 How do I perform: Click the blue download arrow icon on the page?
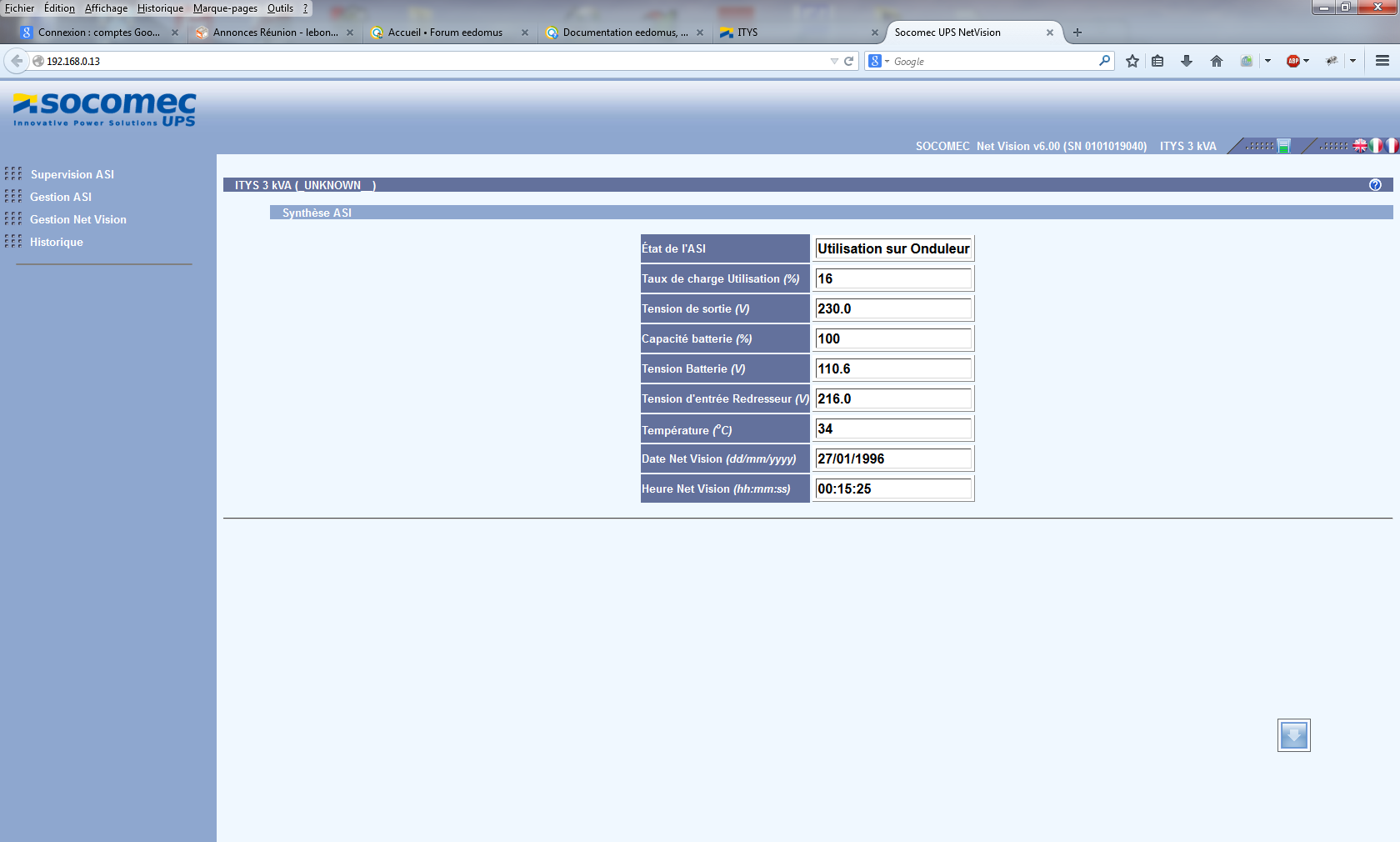point(1293,735)
